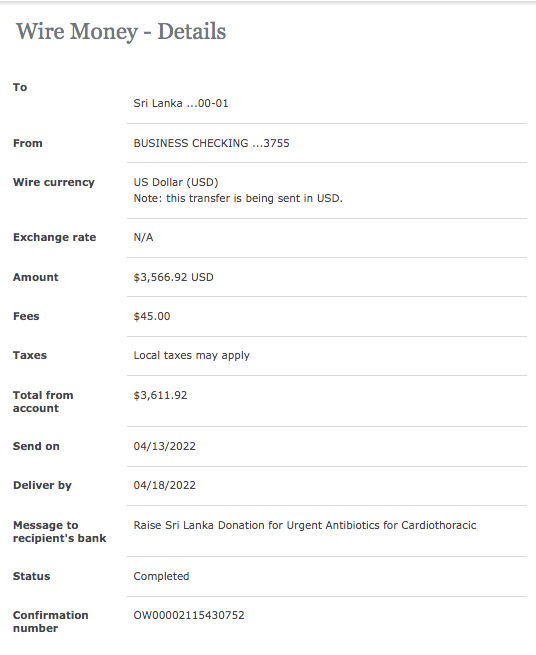Click the Wire currency label

pos(54,182)
